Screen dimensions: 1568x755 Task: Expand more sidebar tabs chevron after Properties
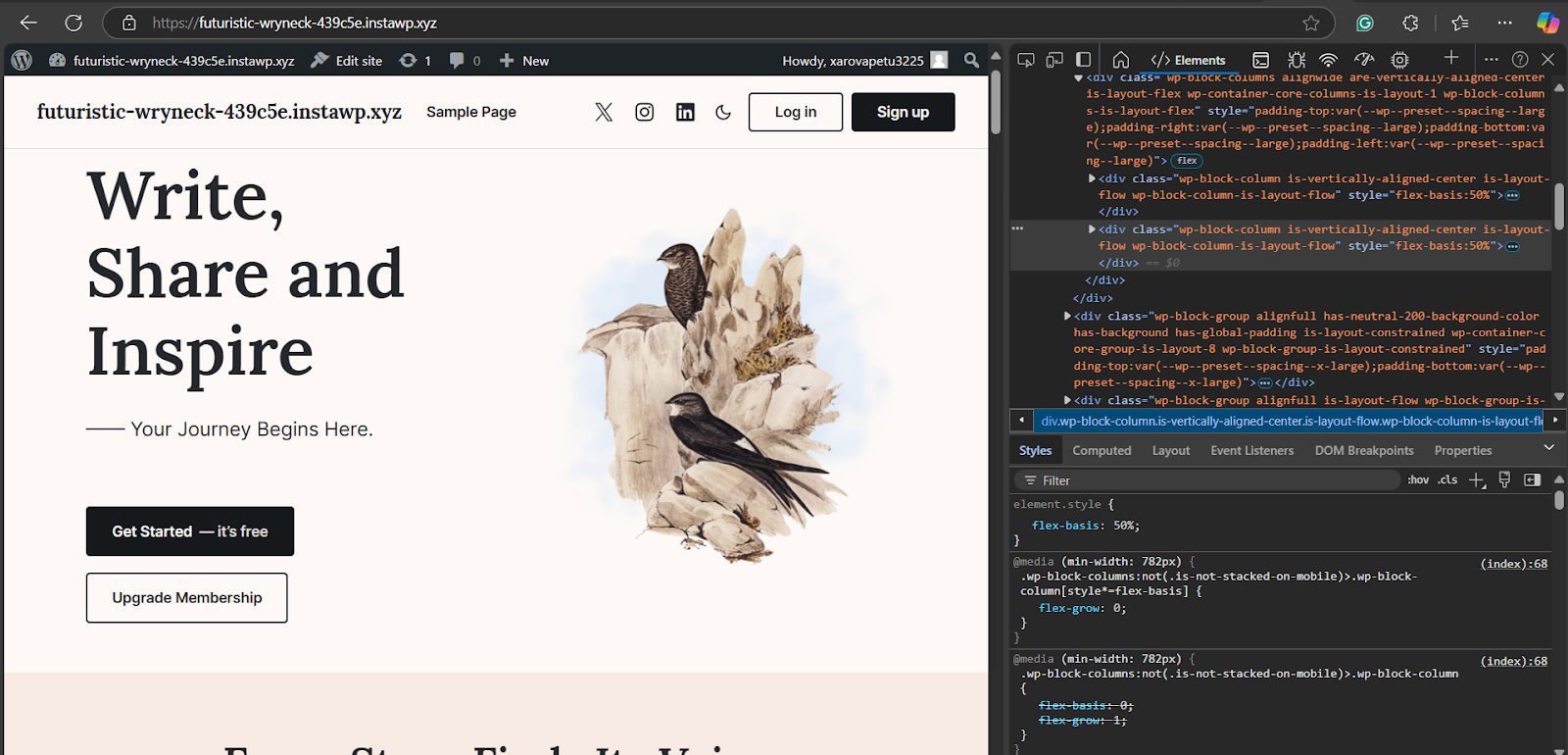[1549, 447]
